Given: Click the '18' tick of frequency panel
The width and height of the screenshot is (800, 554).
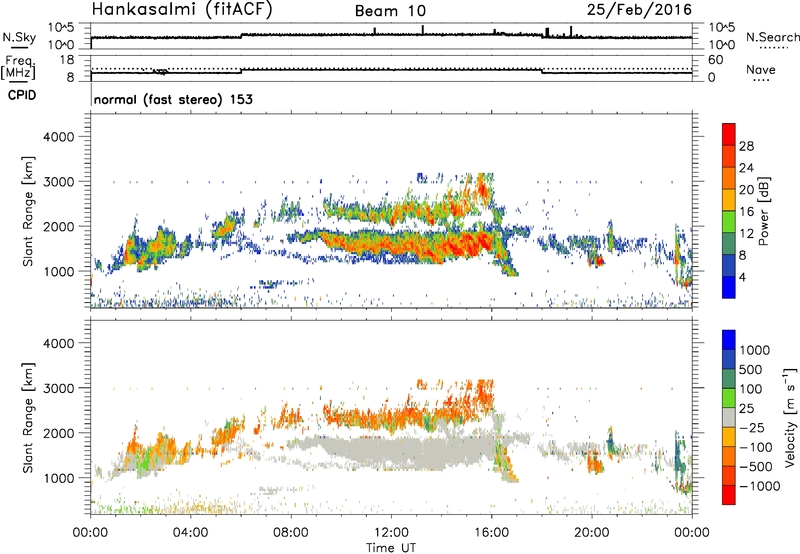Looking at the screenshot, I should pyautogui.click(x=67, y=60).
